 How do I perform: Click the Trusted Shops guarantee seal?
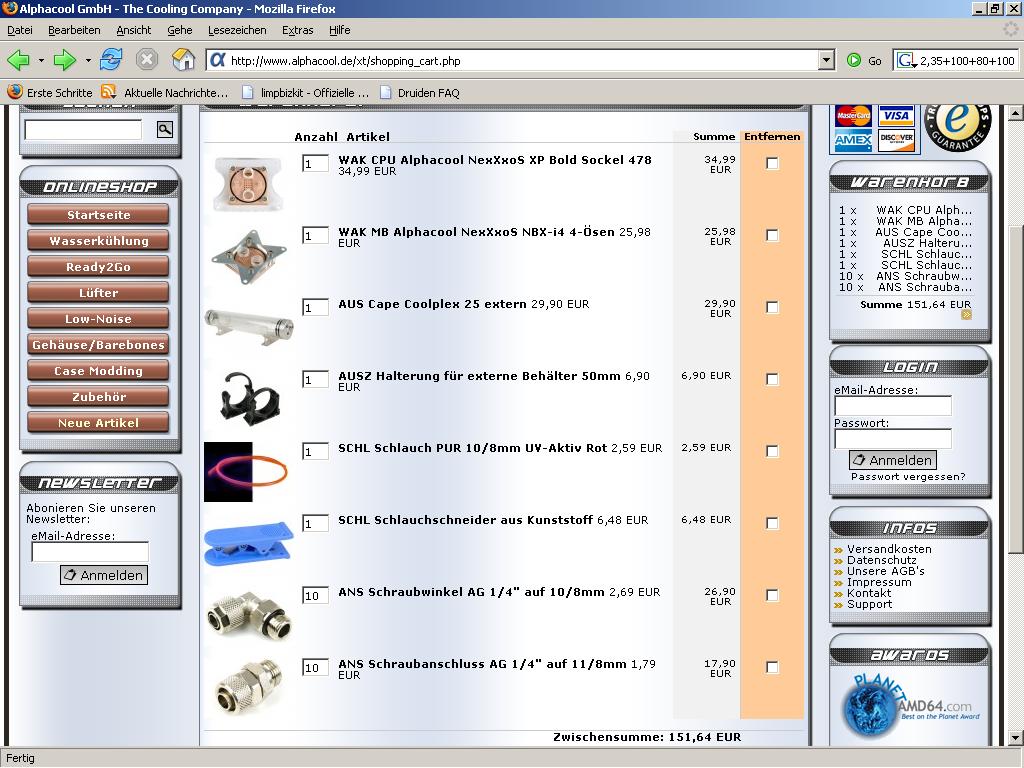[958, 127]
